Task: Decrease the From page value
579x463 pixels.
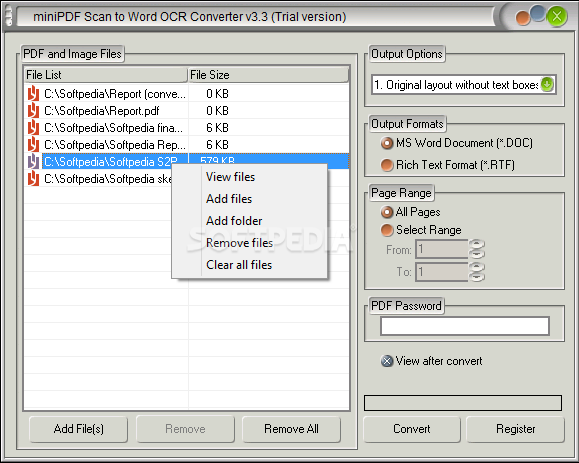Action: [x=477, y=254]
